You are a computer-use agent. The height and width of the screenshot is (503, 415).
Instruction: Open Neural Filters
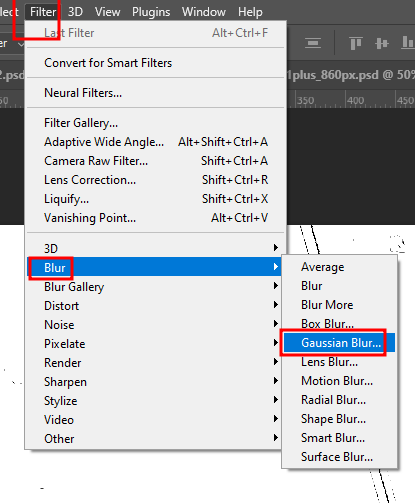[x=155, y=93]
